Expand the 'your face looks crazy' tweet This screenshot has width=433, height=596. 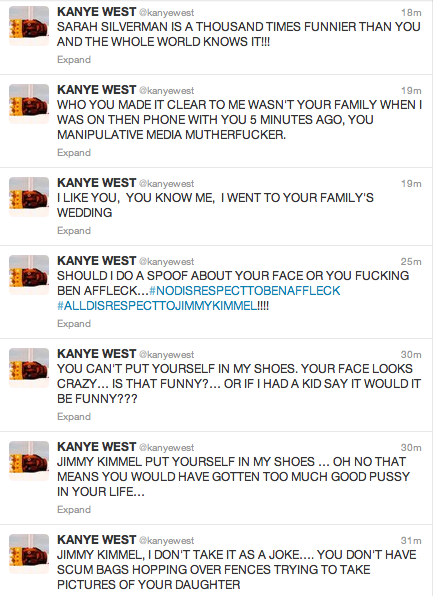(74, 417)
